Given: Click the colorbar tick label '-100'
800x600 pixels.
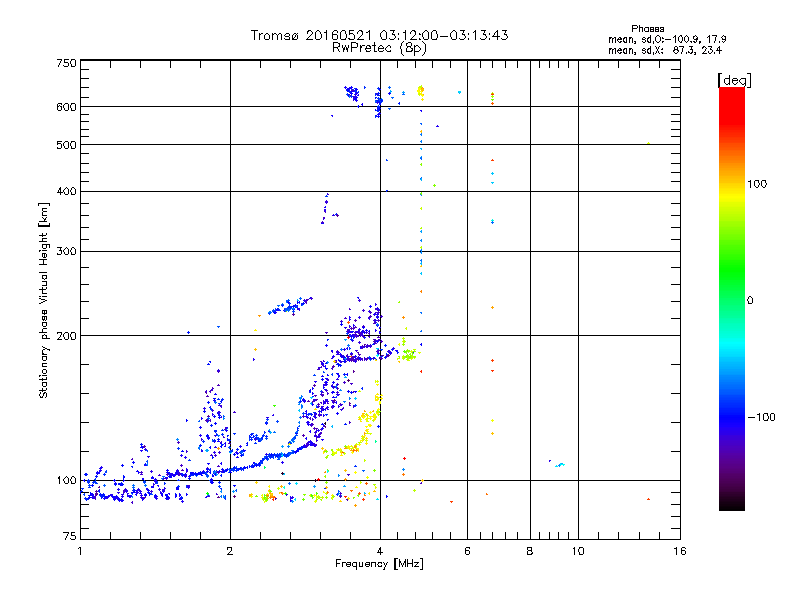Looking at the screenshot, I should [761, 417].
